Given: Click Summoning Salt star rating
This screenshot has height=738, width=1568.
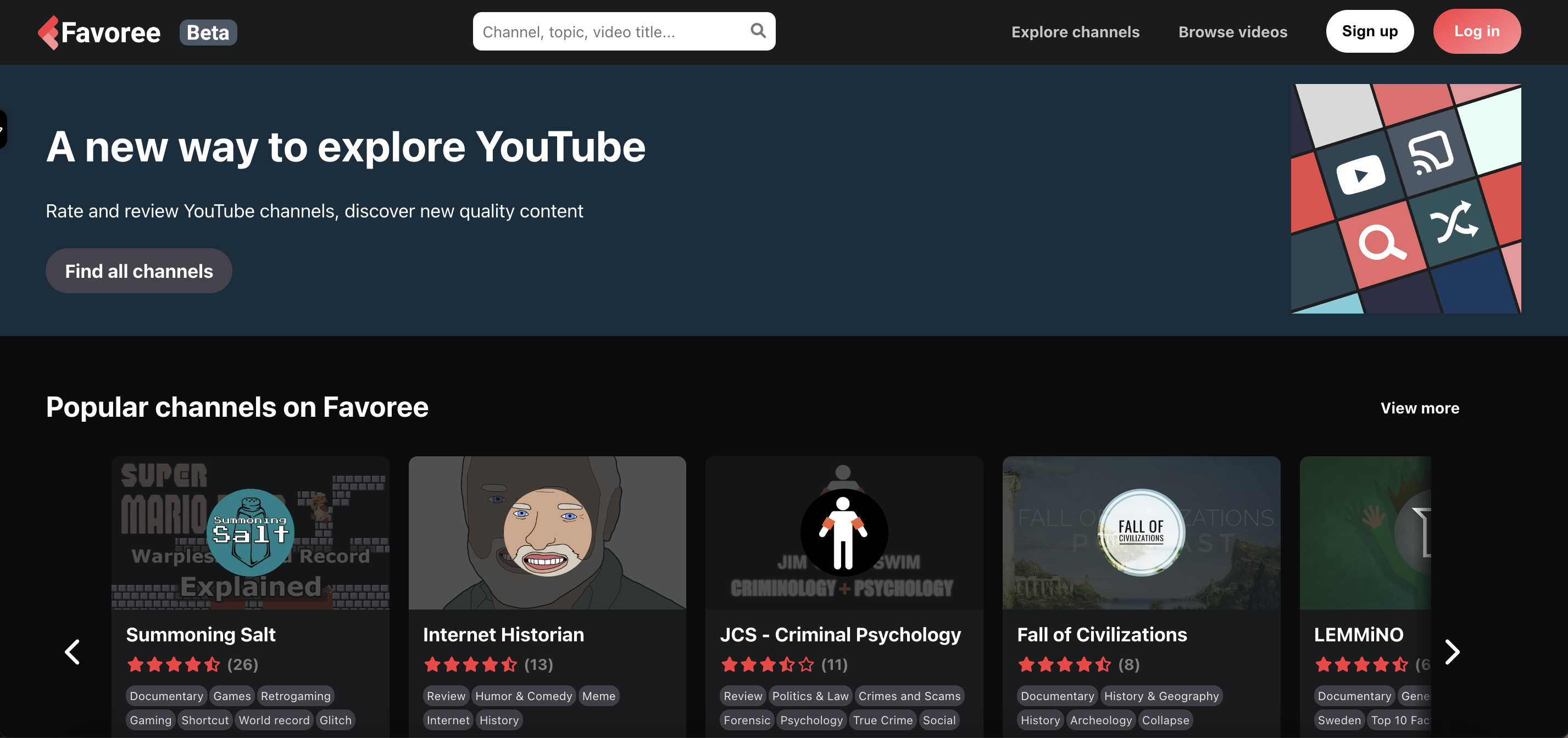Looking at the screenshot, I should (x=173, y=664).
